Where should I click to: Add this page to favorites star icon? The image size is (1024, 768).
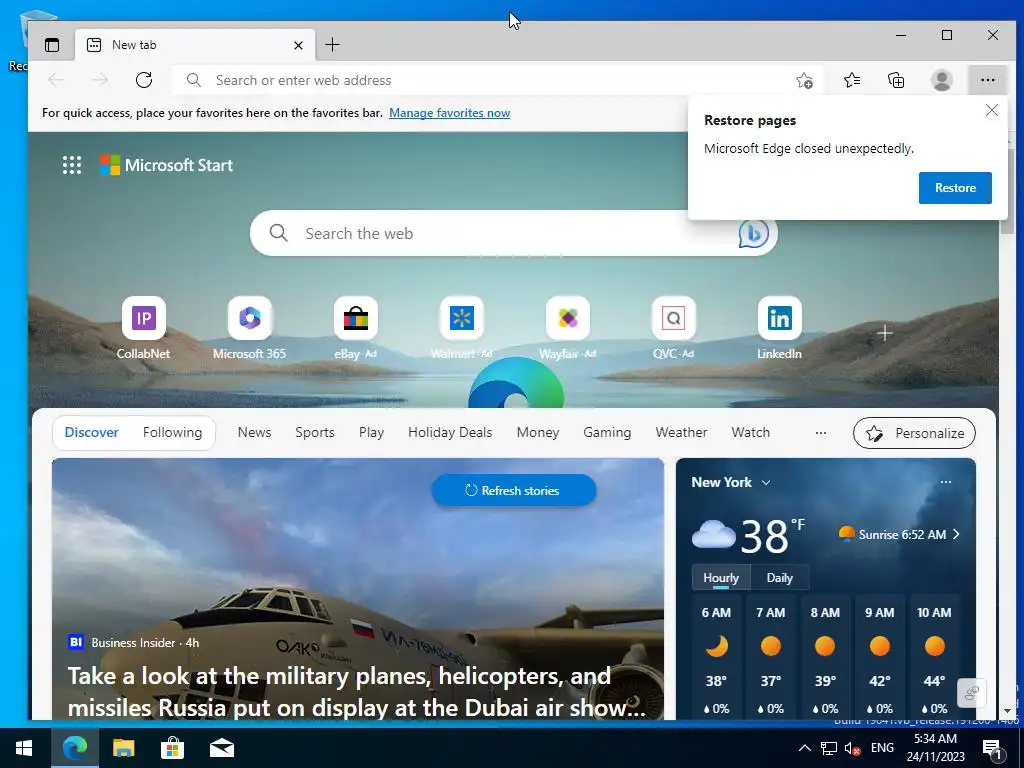(804, 80)
